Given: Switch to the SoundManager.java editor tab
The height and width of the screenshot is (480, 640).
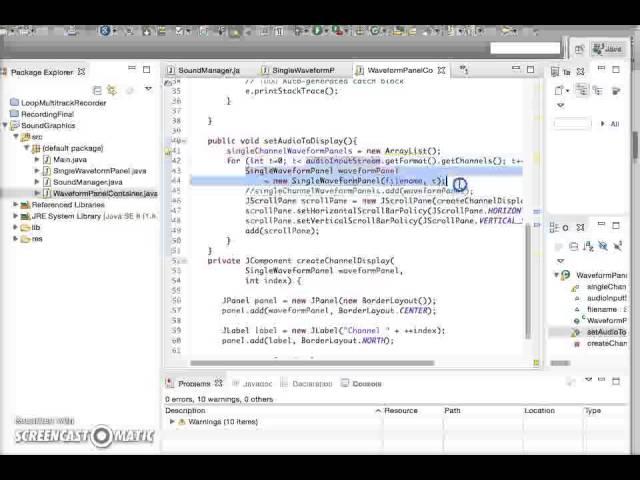Looking at the screenshot, I should (209, 71).
